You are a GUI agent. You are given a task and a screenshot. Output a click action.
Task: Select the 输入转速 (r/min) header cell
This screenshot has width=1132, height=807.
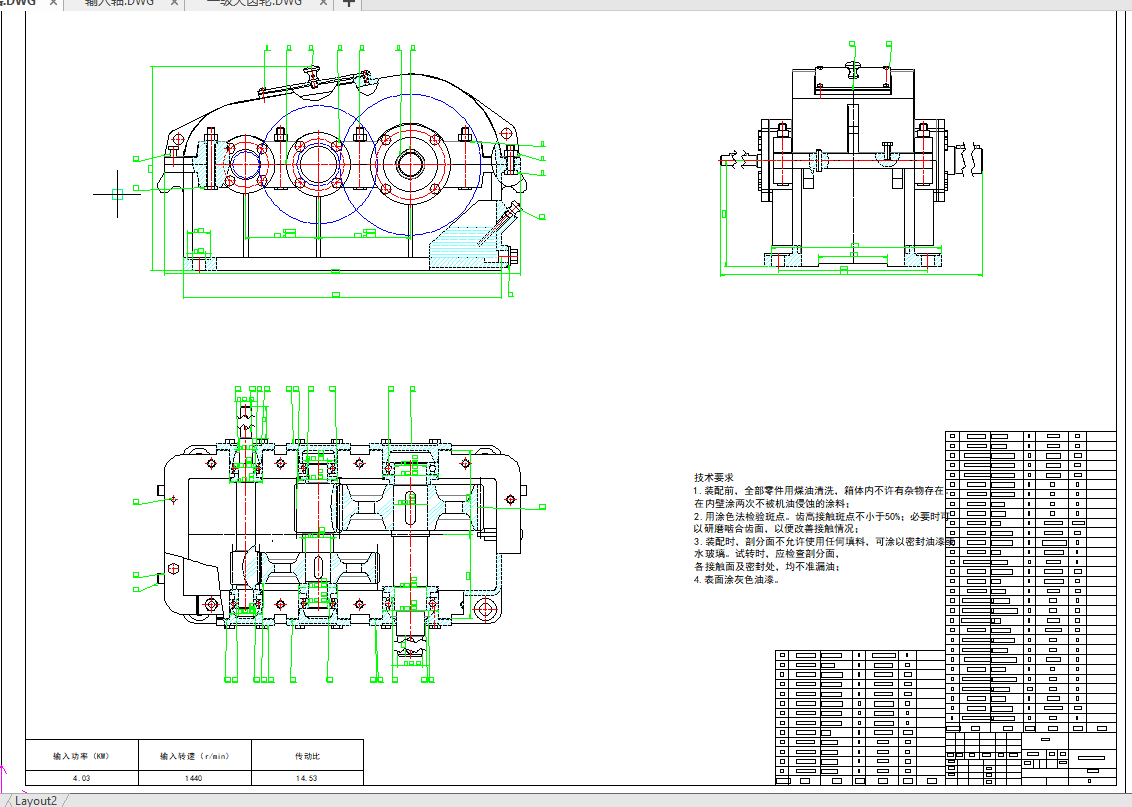(x=194, y=756)
